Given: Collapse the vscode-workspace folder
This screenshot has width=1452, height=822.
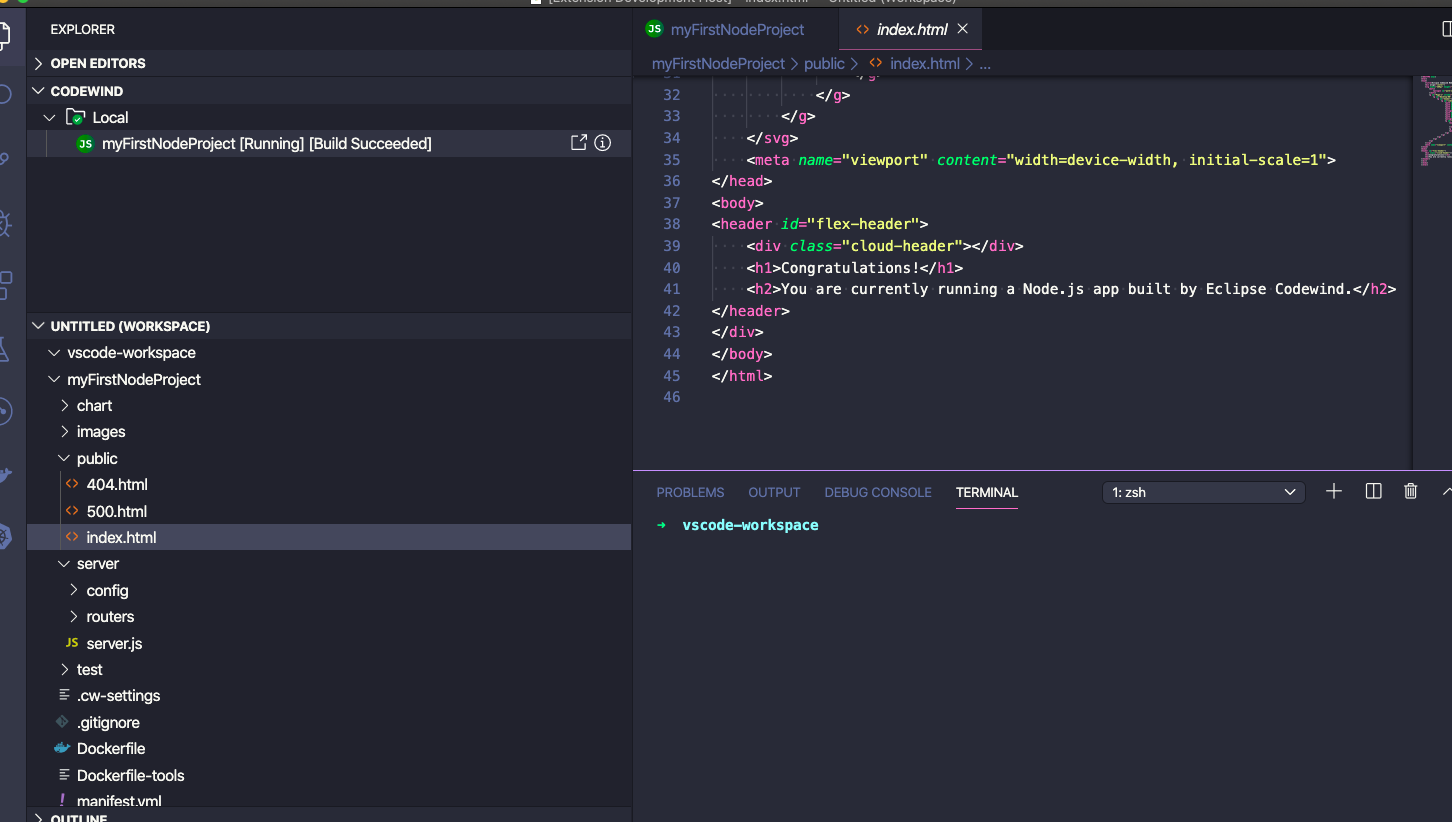Looking at the screenshot, I should click(55, 353).
